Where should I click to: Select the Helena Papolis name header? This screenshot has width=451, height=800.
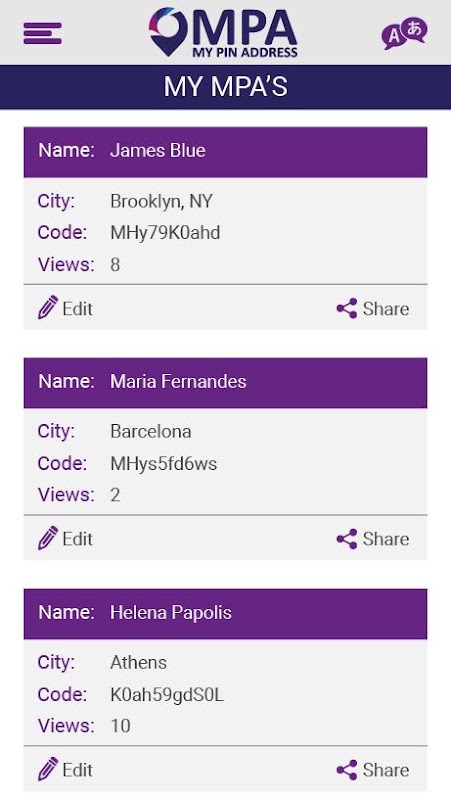click(226, 614)
